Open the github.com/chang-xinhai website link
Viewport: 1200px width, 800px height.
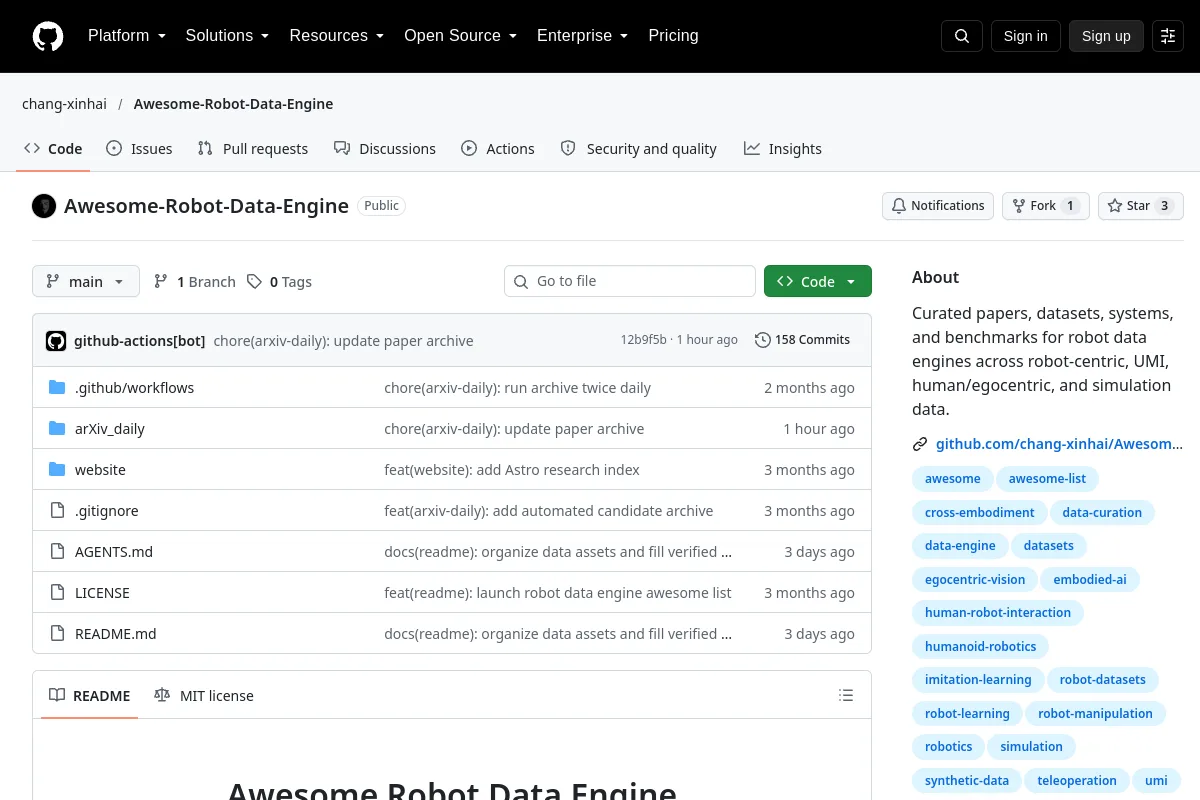[1059, 444]
